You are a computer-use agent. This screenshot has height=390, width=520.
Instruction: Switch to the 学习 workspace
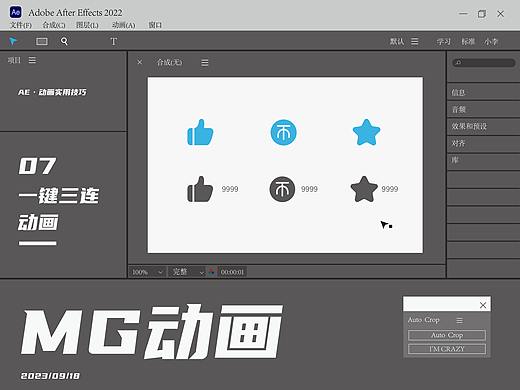(x=444, y=42)
